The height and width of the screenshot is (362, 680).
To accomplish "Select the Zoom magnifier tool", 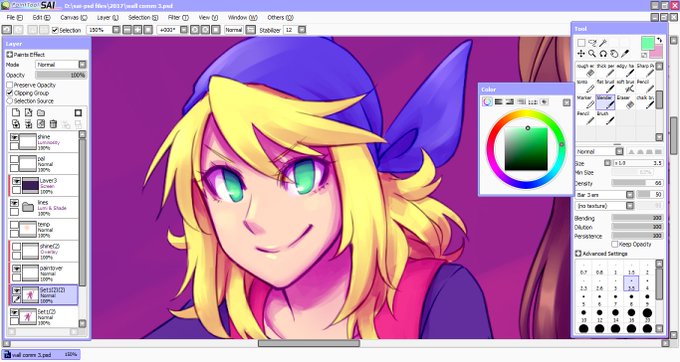I will [x=592, y=54].
